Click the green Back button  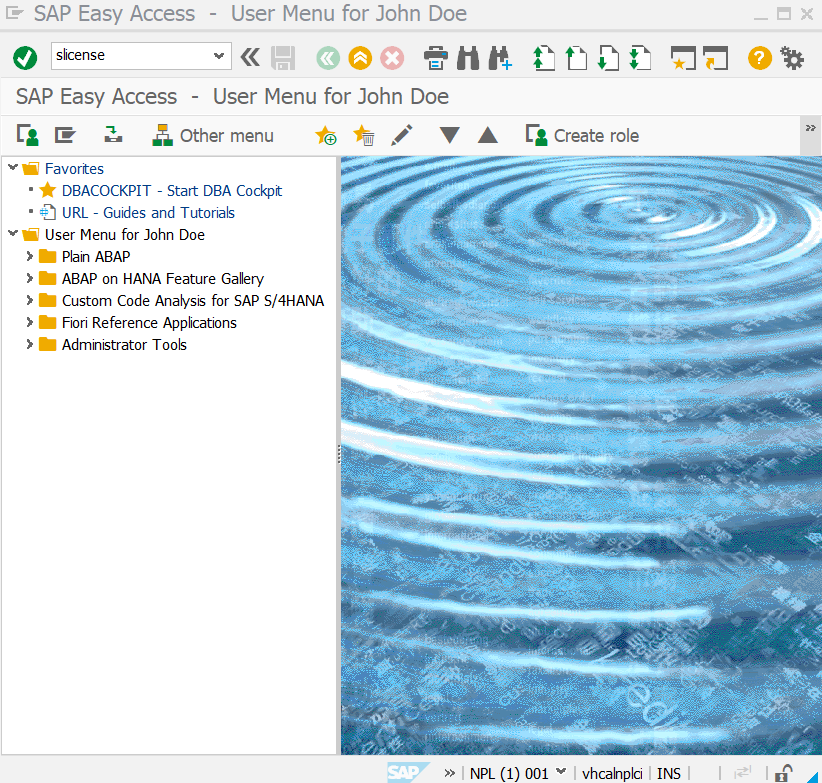point(328,58)
